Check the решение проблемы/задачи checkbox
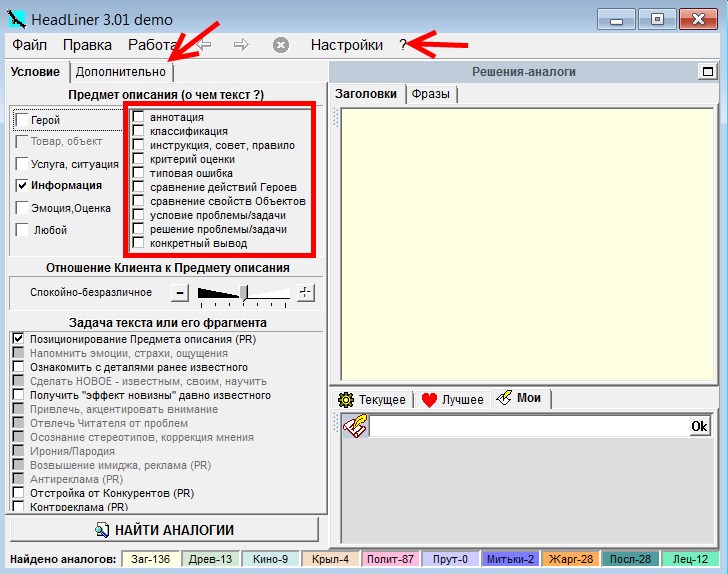This screenshot has height=574, width=728. coord(138,228)
